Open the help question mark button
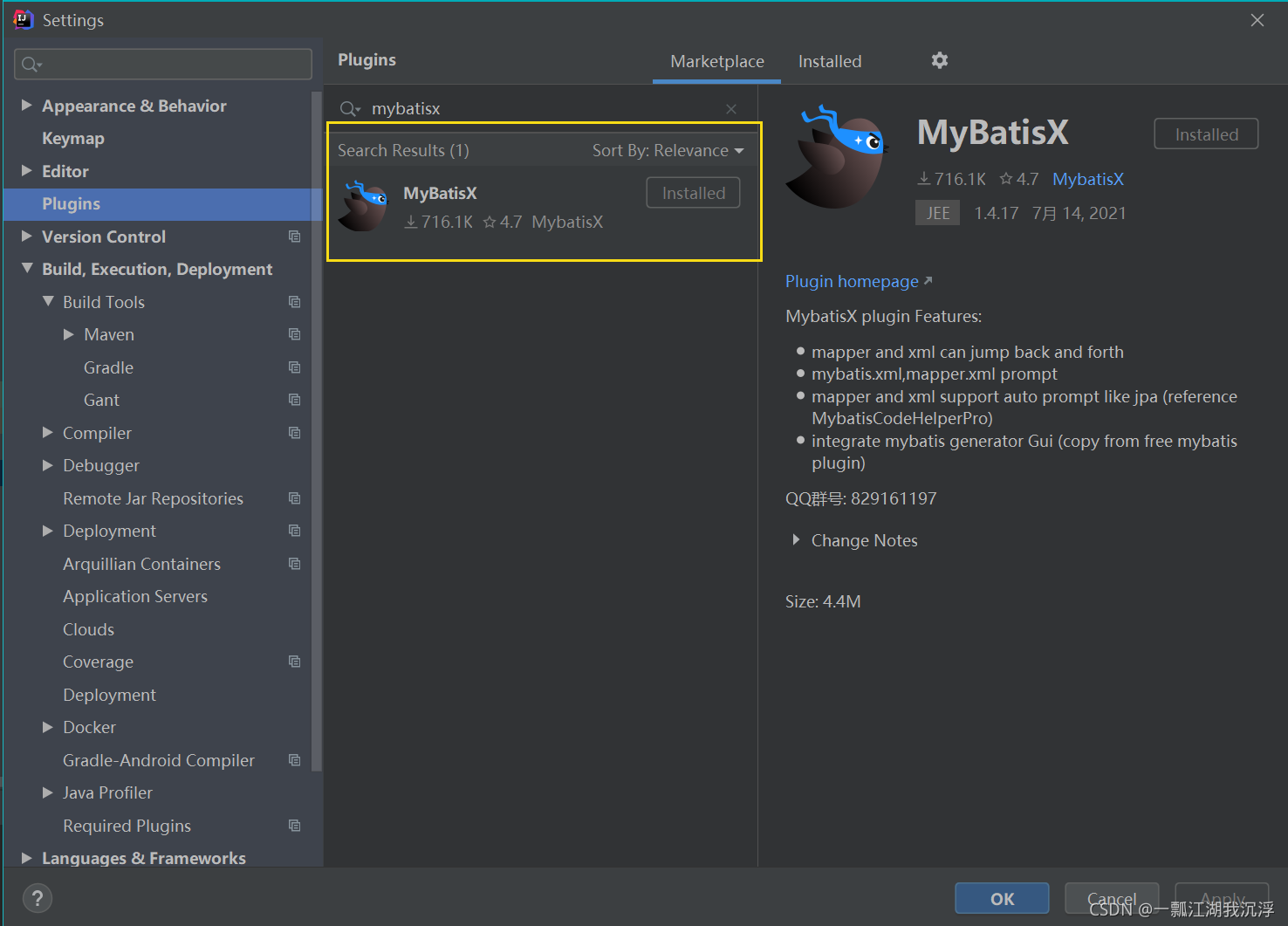 tap(37, 898)
